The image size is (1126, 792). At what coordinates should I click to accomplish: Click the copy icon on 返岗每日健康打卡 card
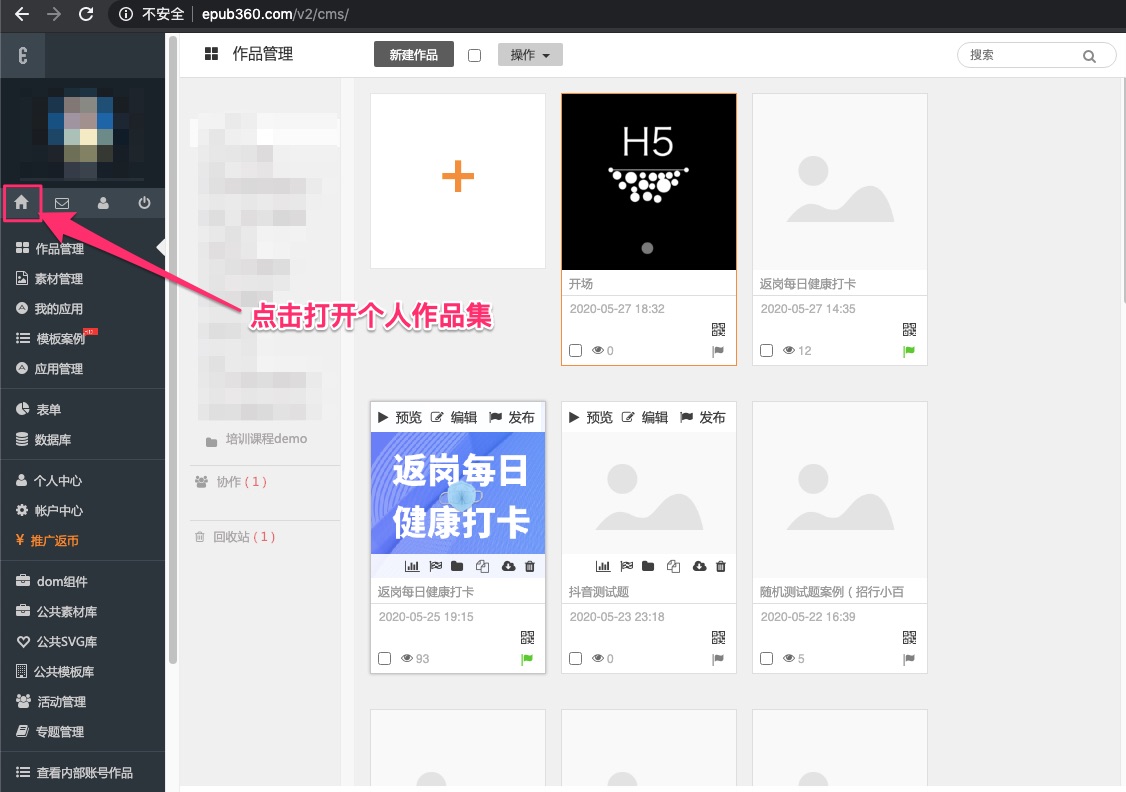(483, 567)
